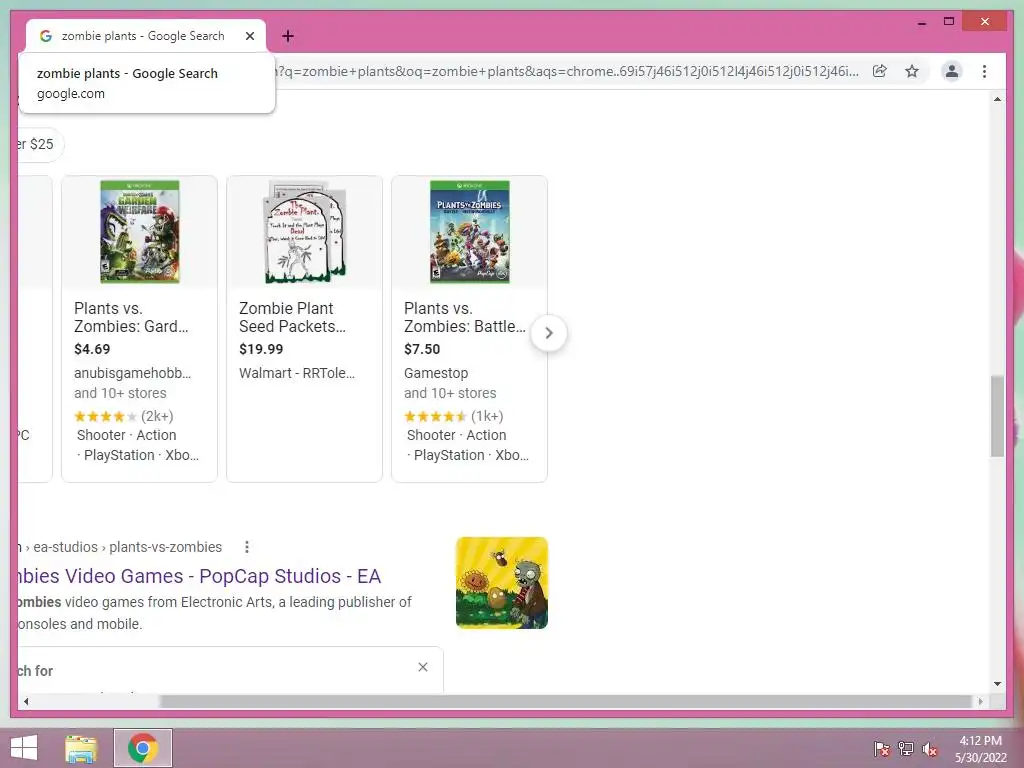
Task: Click the Walmart - RRTole... seller name
Action: point(297,373)
